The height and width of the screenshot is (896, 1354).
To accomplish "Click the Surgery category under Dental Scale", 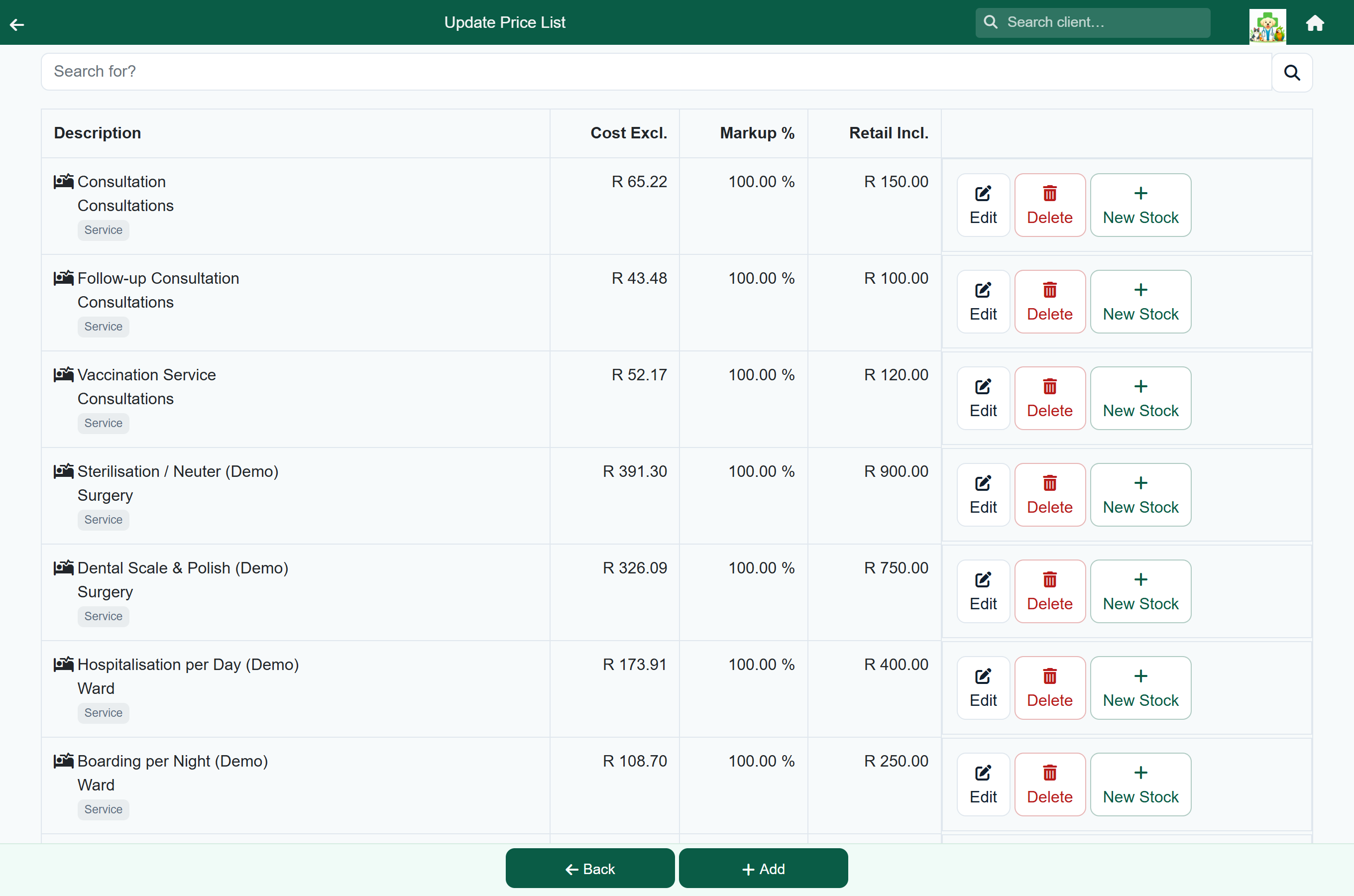I will [105, 592].
